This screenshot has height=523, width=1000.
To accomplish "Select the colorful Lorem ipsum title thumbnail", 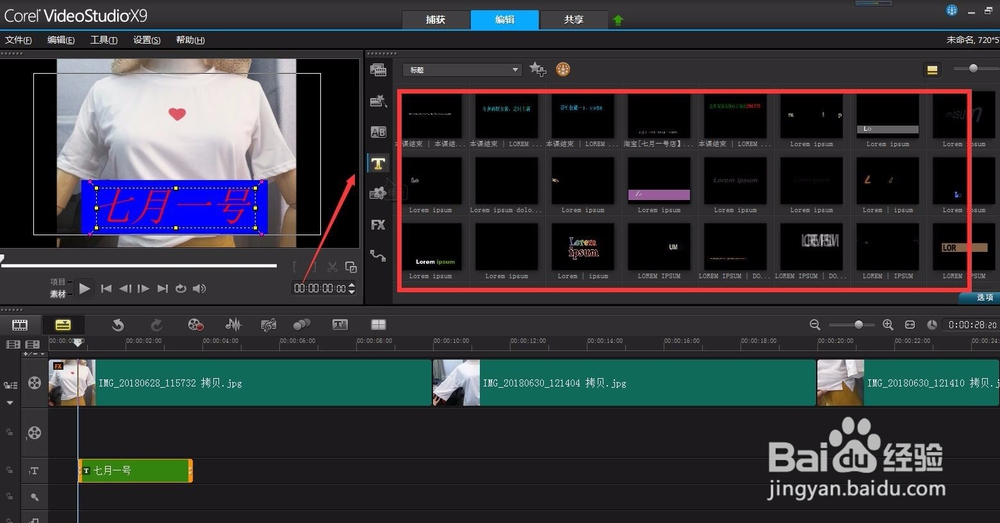I will [x=582, y=247].
